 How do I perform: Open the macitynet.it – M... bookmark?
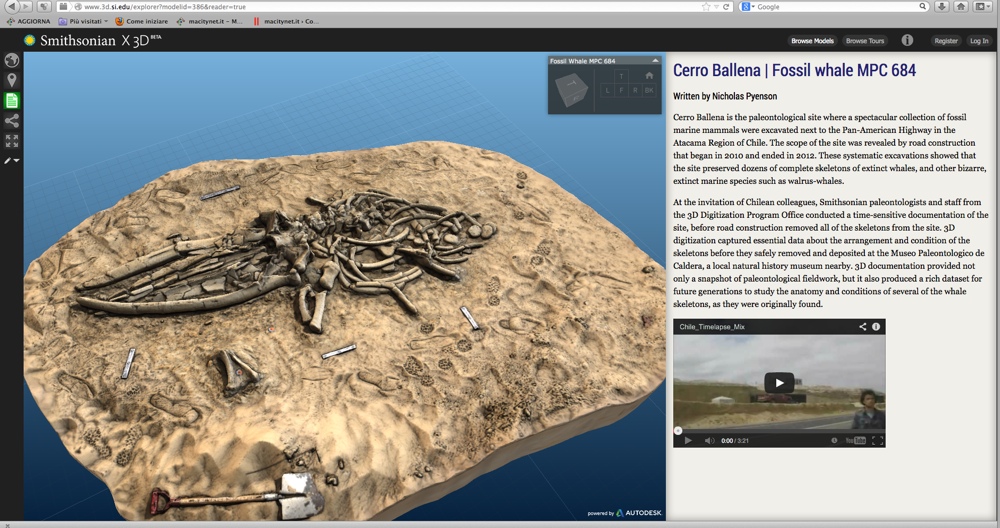coord(210,21)
